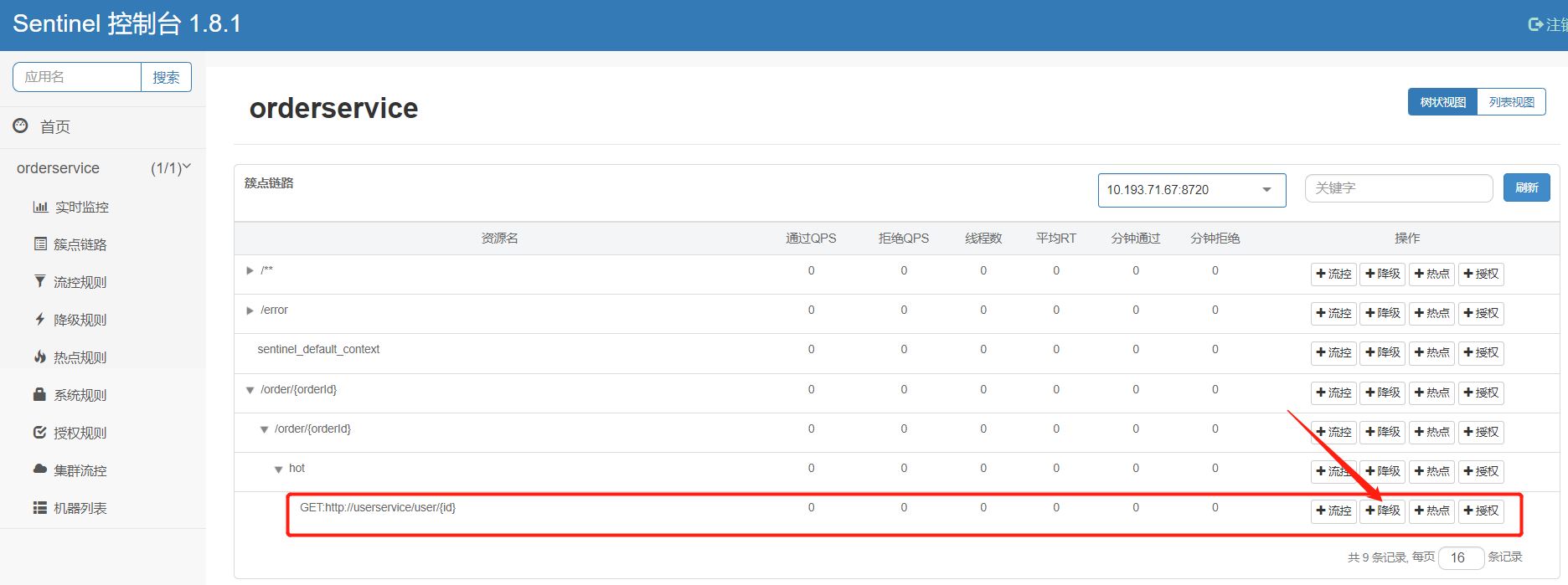Click the 搜索 button
This screenshot has width=1568, height=585.
(x=166, y=77)
